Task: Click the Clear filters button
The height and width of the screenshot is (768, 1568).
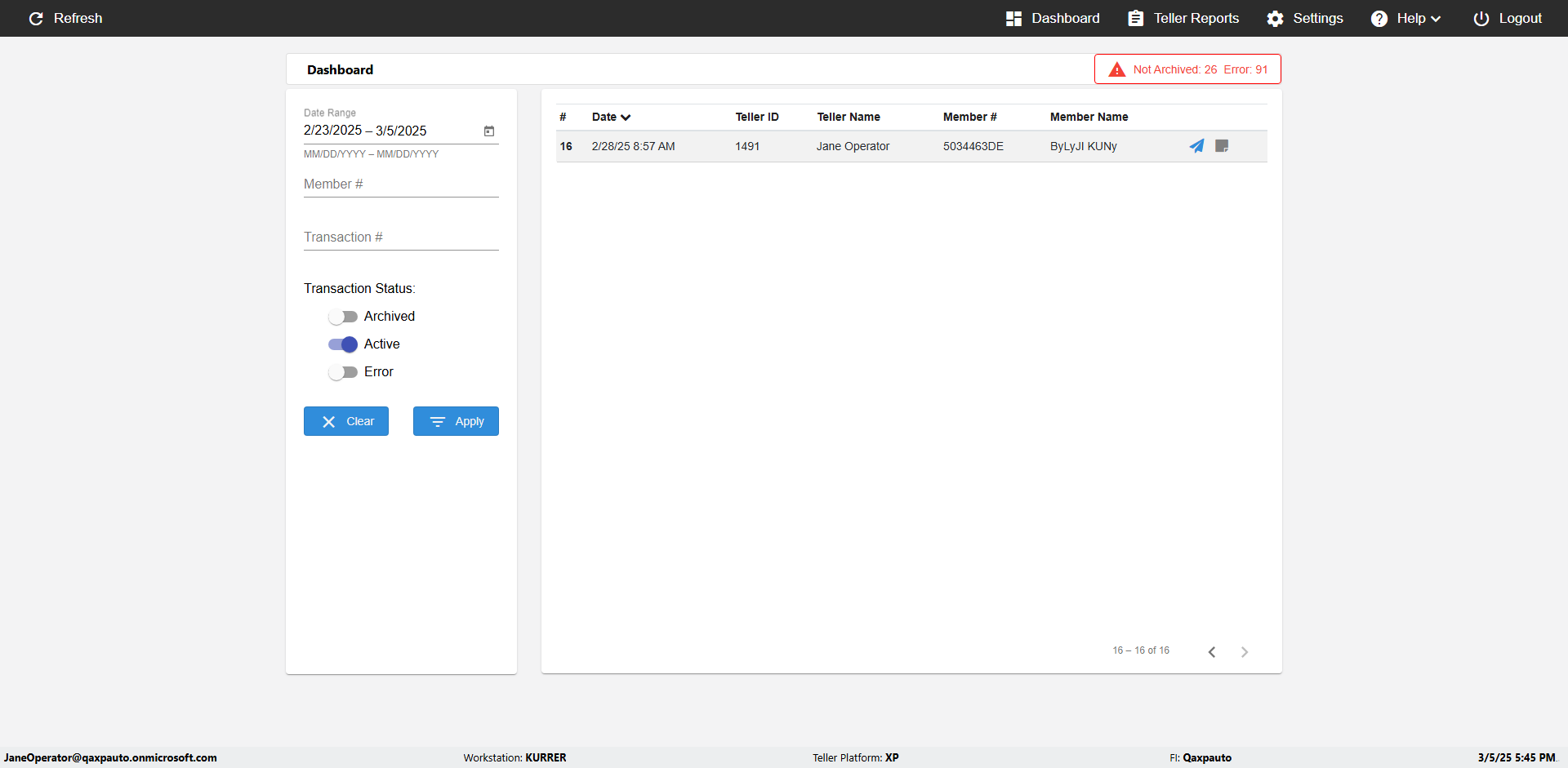Action: click(346, 421)
